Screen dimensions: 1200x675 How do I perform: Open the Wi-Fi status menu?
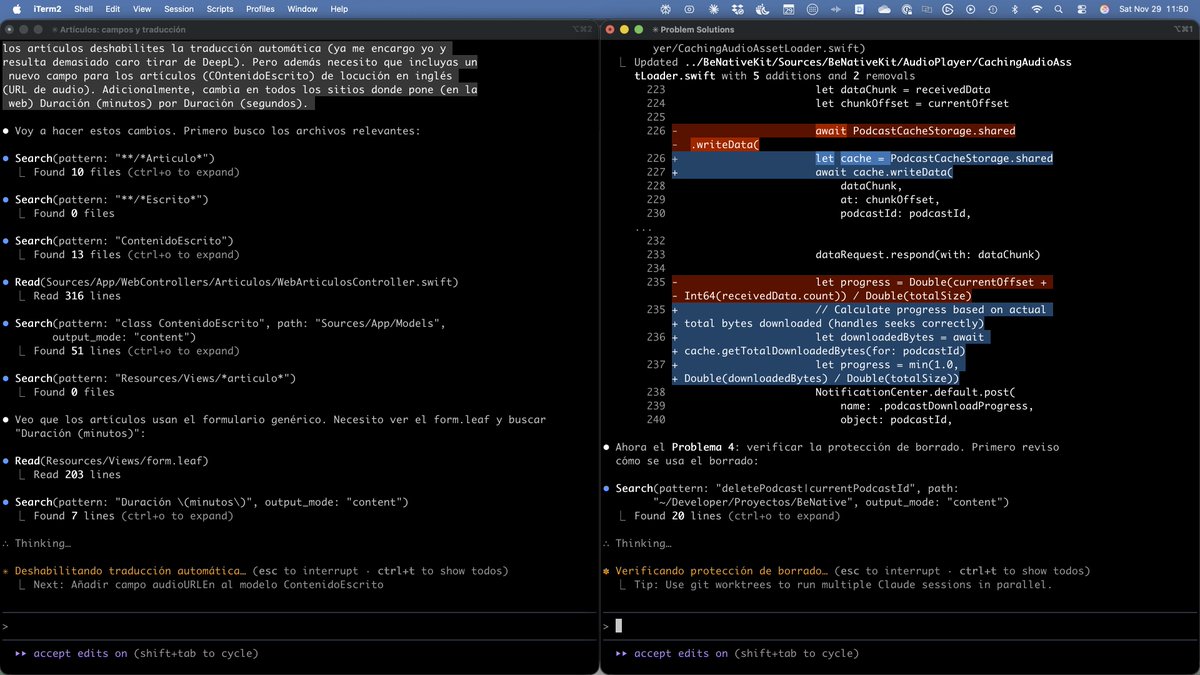1037,9
